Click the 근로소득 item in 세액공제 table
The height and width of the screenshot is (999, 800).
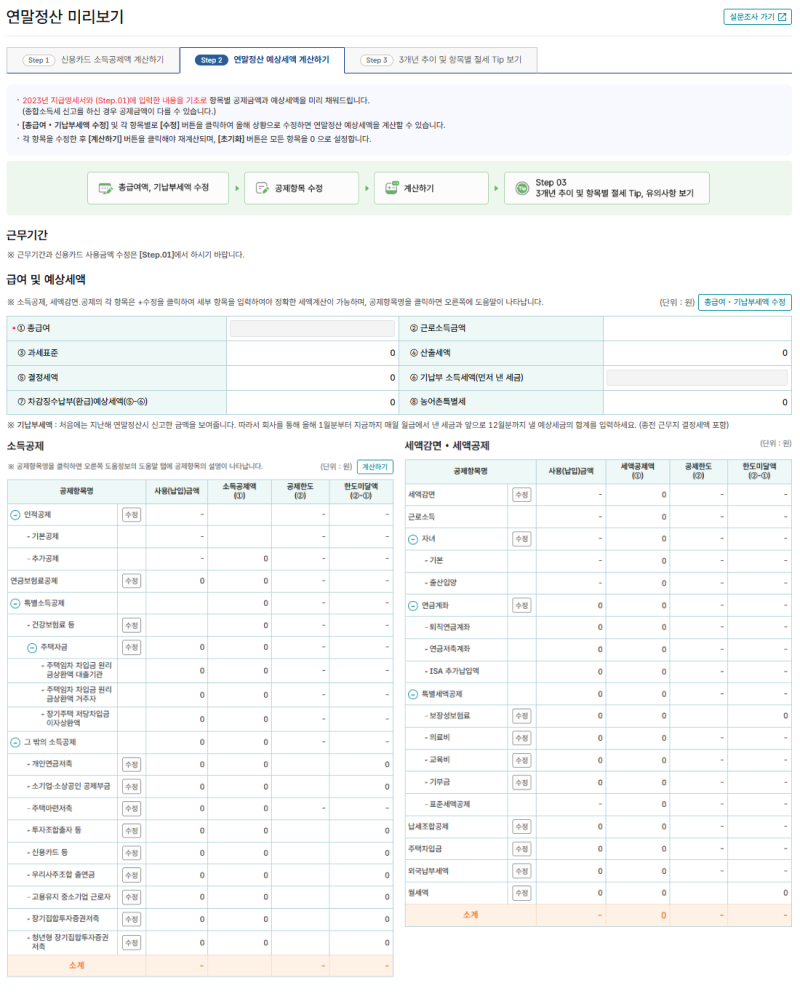click(422, 517)
